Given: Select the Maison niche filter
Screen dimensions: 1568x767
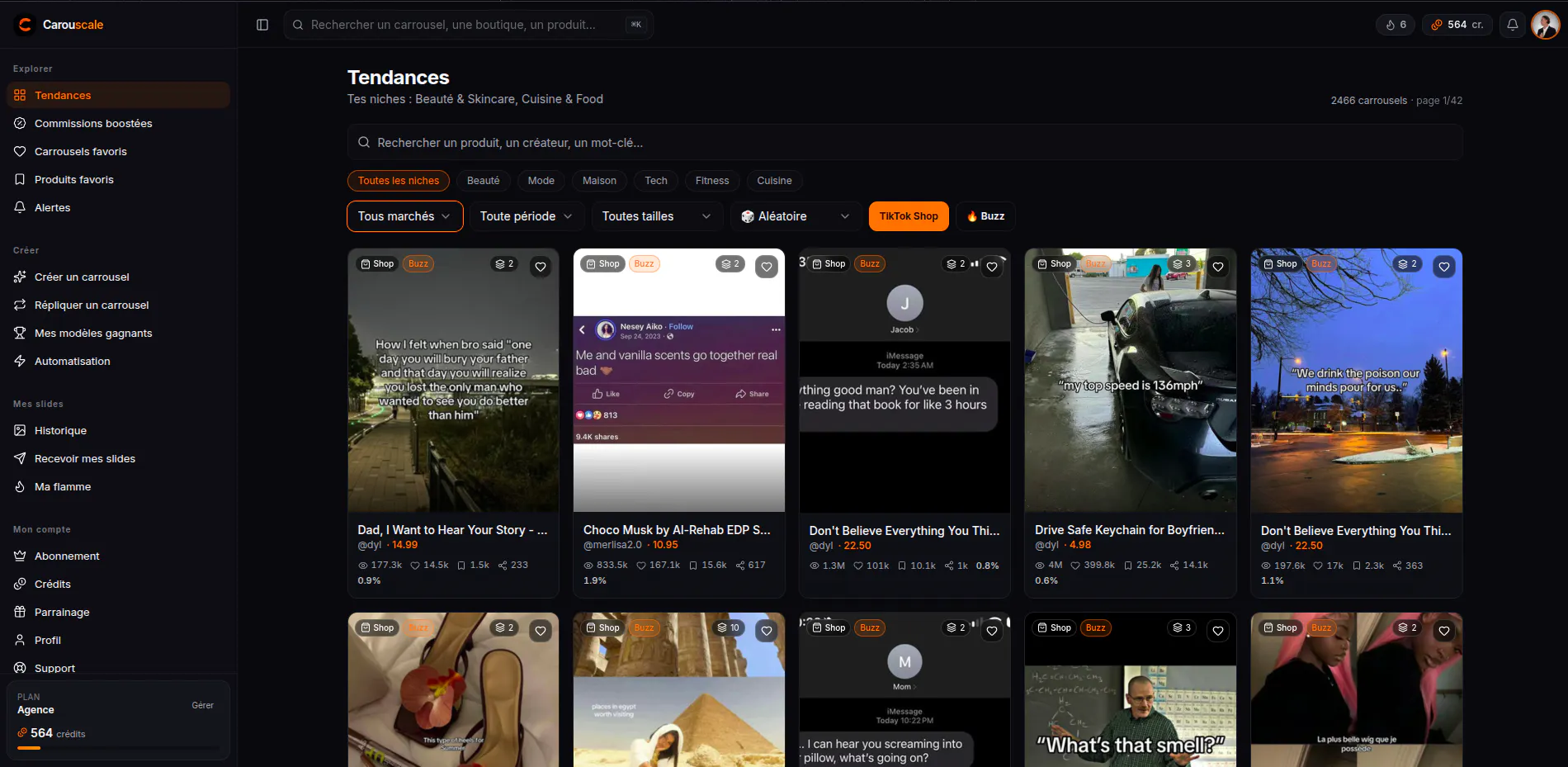Looking at the screenshot, I should click(599, 181).
